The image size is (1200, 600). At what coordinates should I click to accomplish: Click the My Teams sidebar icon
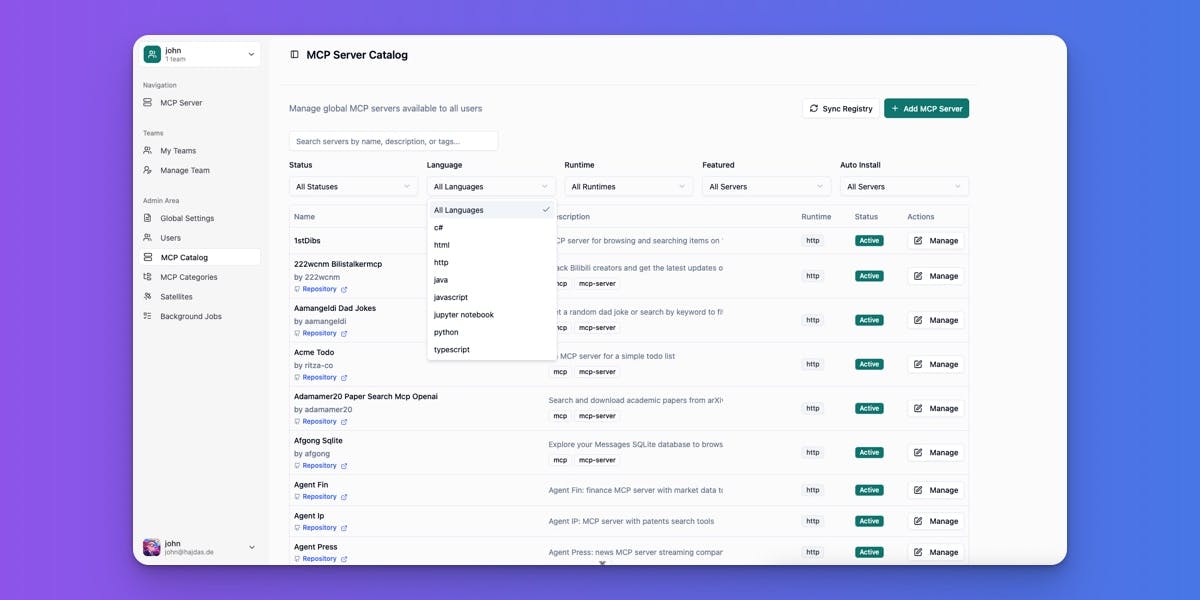click(x=148, y=151)
